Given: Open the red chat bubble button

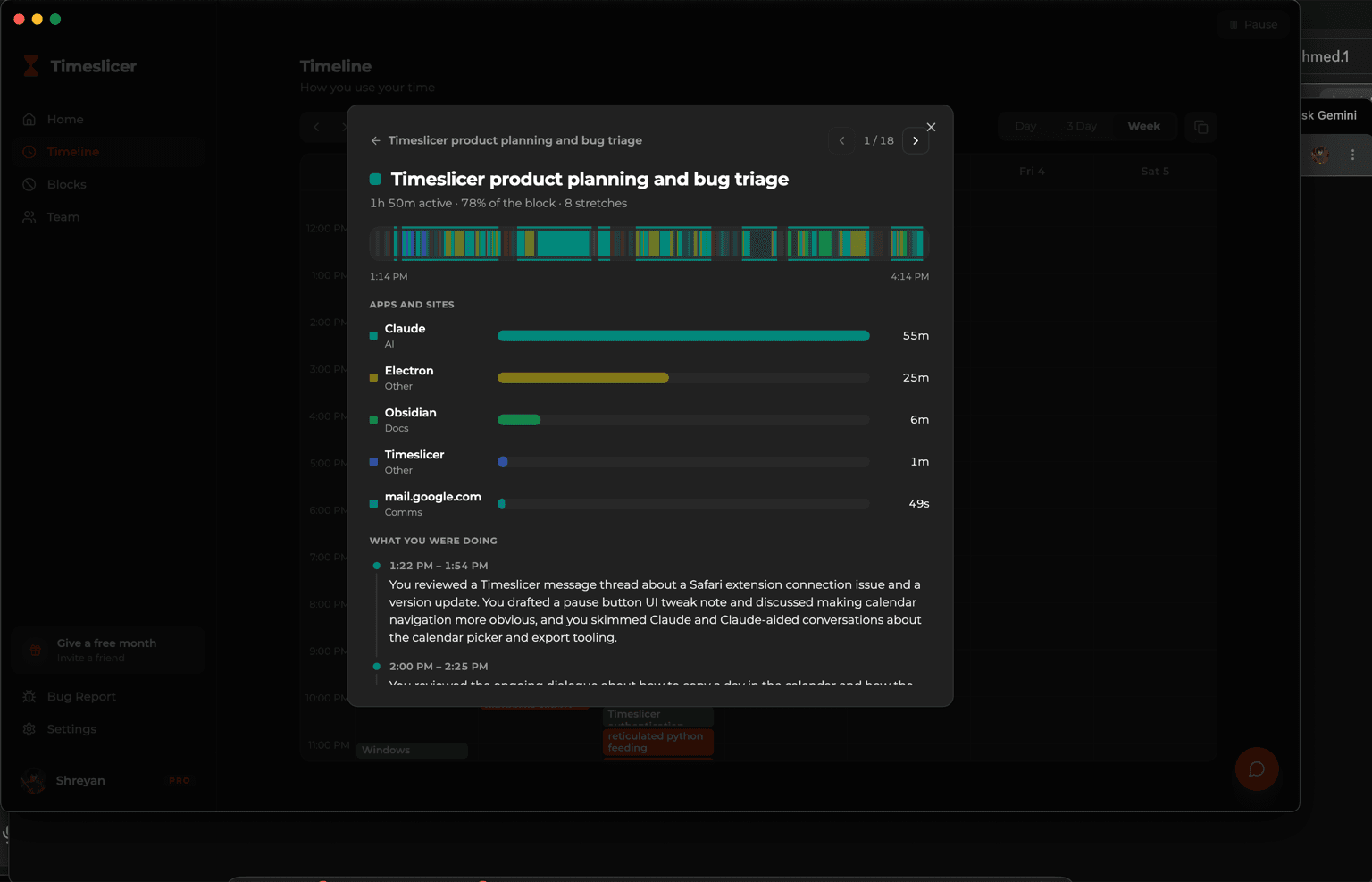Looking at the screenshot, I should pos(1257,769).
